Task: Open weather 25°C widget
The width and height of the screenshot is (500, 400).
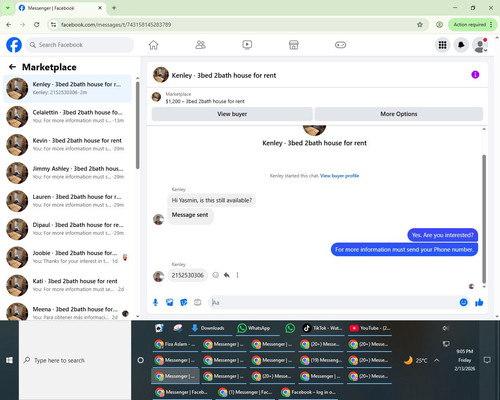Action: point(416,360)
